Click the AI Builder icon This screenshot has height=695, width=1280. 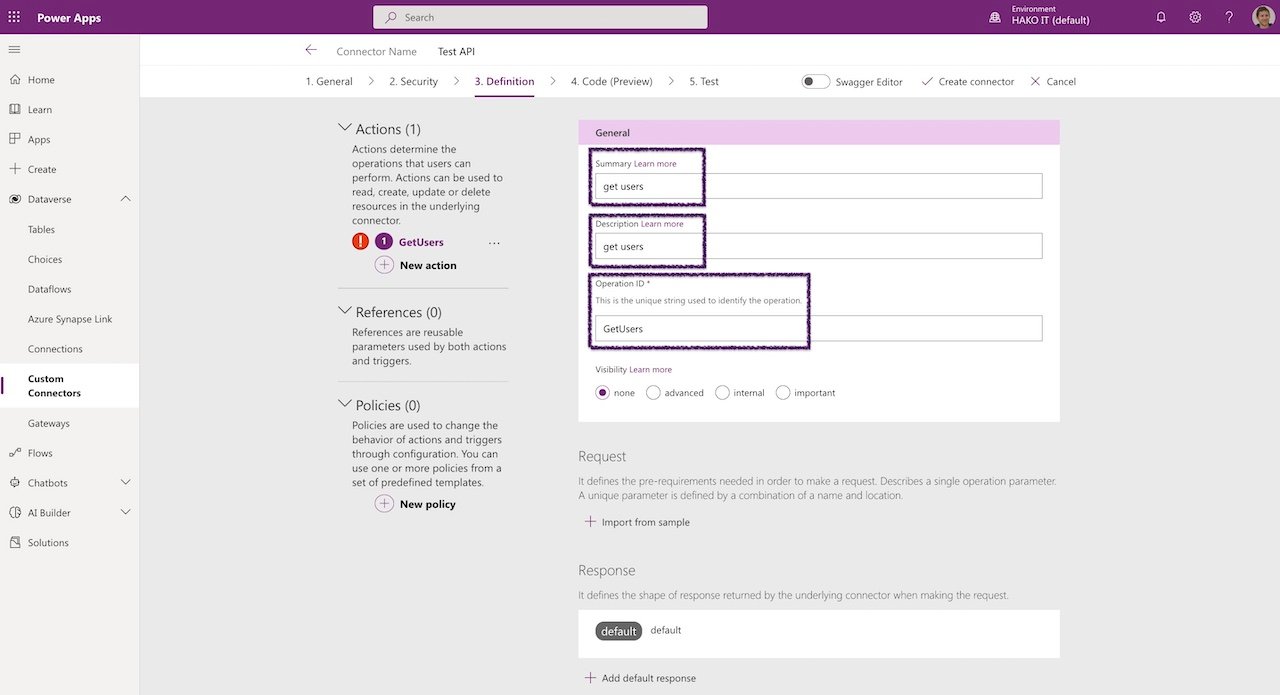pos(14,513)
